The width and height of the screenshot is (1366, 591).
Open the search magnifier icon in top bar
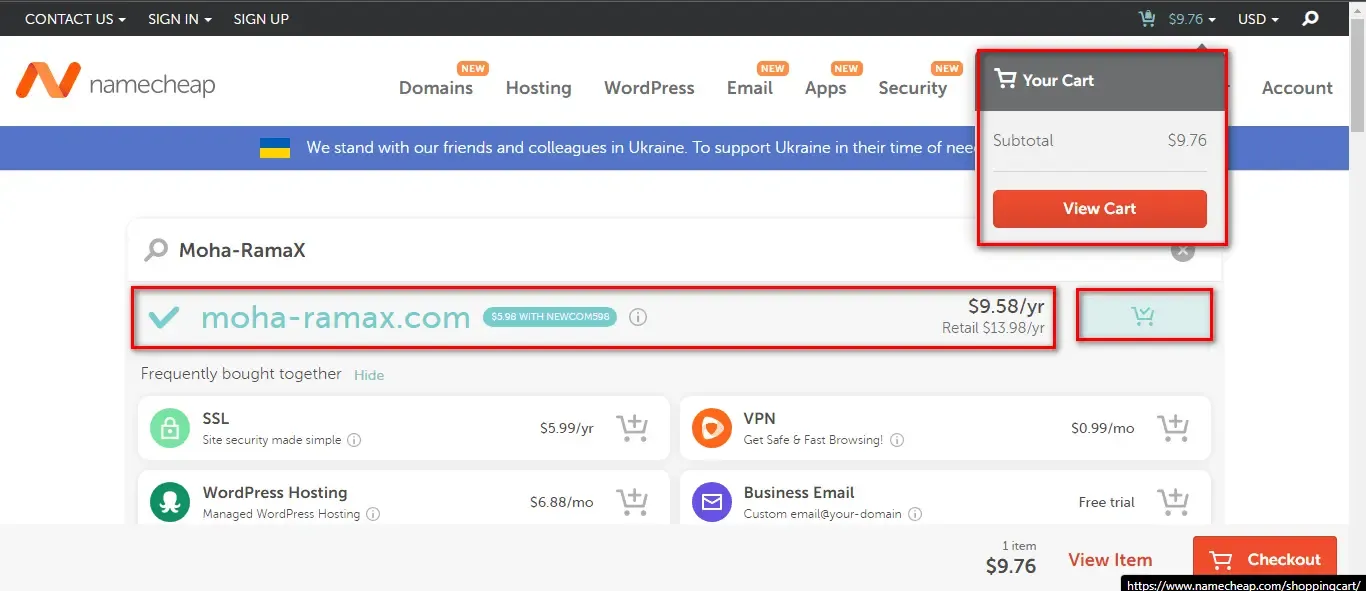(1310, 19)
